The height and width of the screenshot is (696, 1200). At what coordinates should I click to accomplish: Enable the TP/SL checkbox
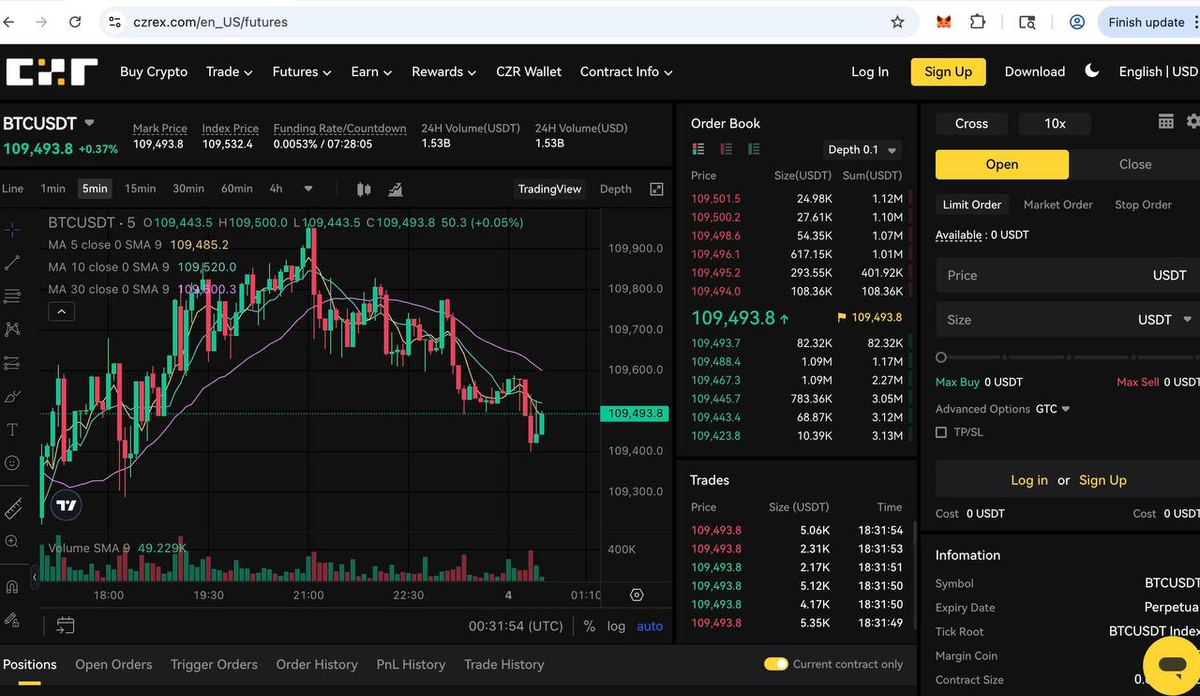click(941, 432)
